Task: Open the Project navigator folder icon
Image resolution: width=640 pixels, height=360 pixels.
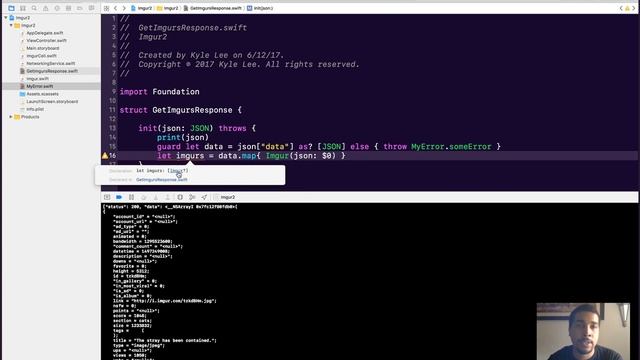Action: 11,8
